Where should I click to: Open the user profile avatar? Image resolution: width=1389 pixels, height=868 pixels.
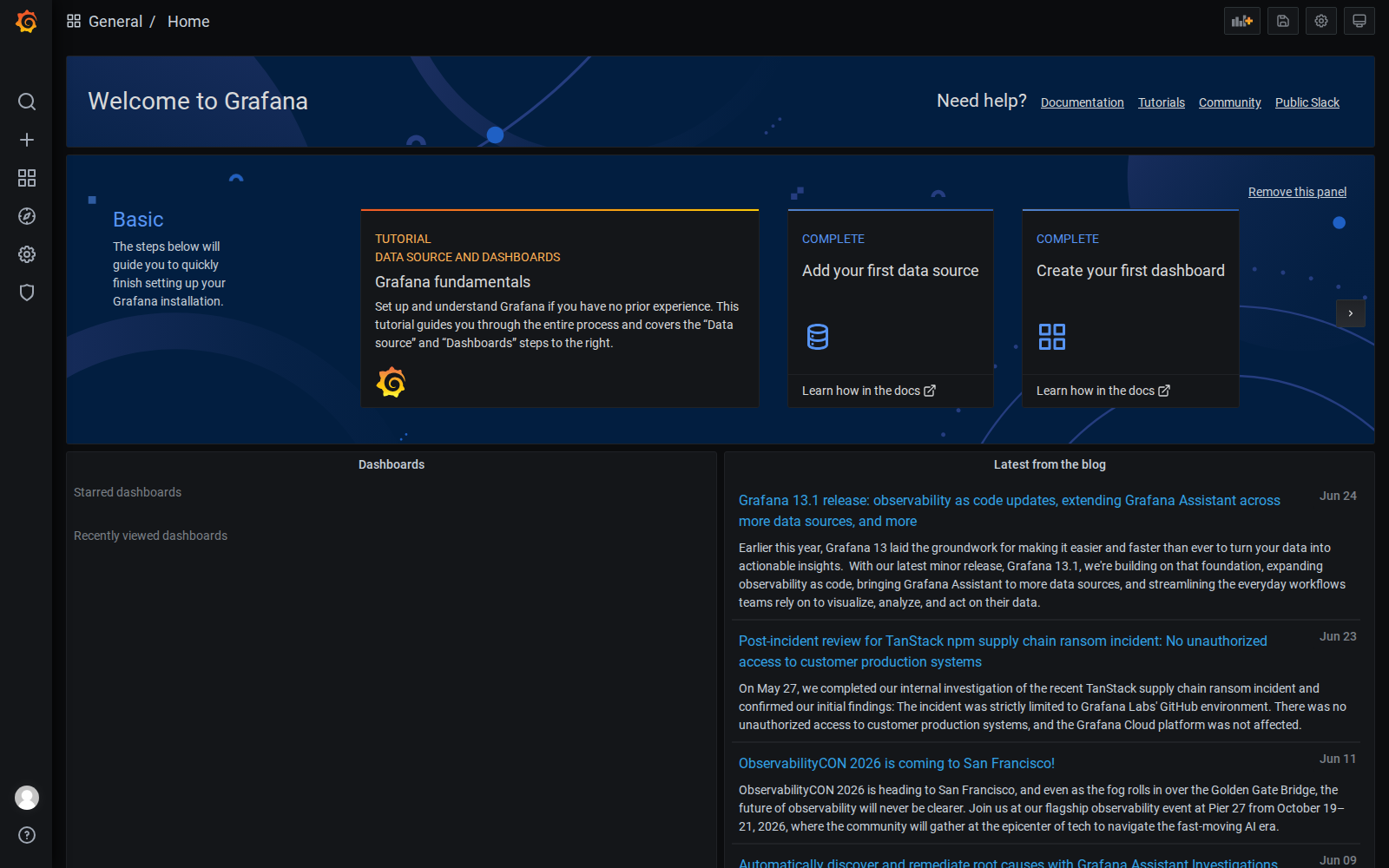[x=27, y=798]
